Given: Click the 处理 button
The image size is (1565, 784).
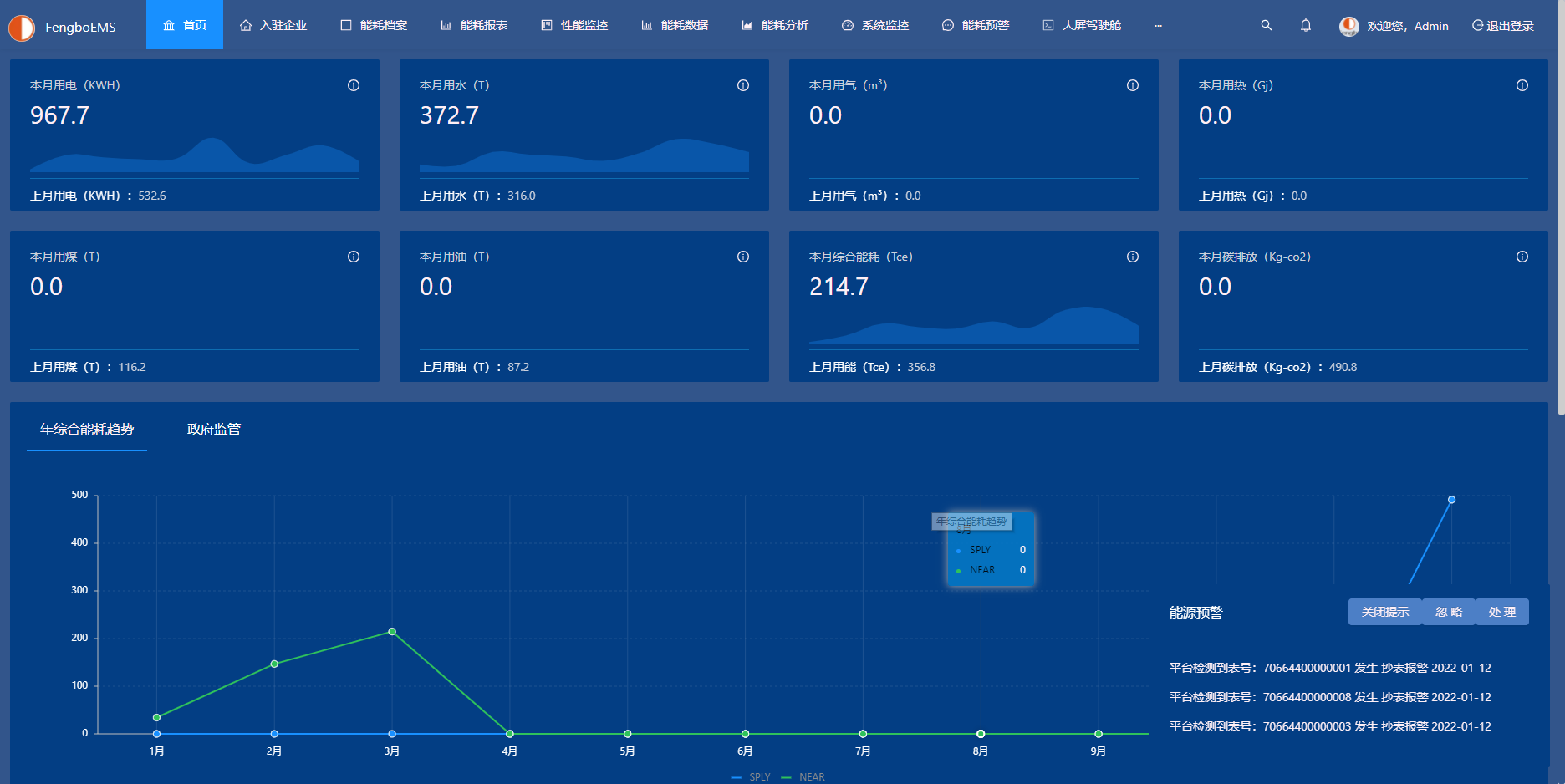Looking at the screenshot, I should (x=1502, y=612).
